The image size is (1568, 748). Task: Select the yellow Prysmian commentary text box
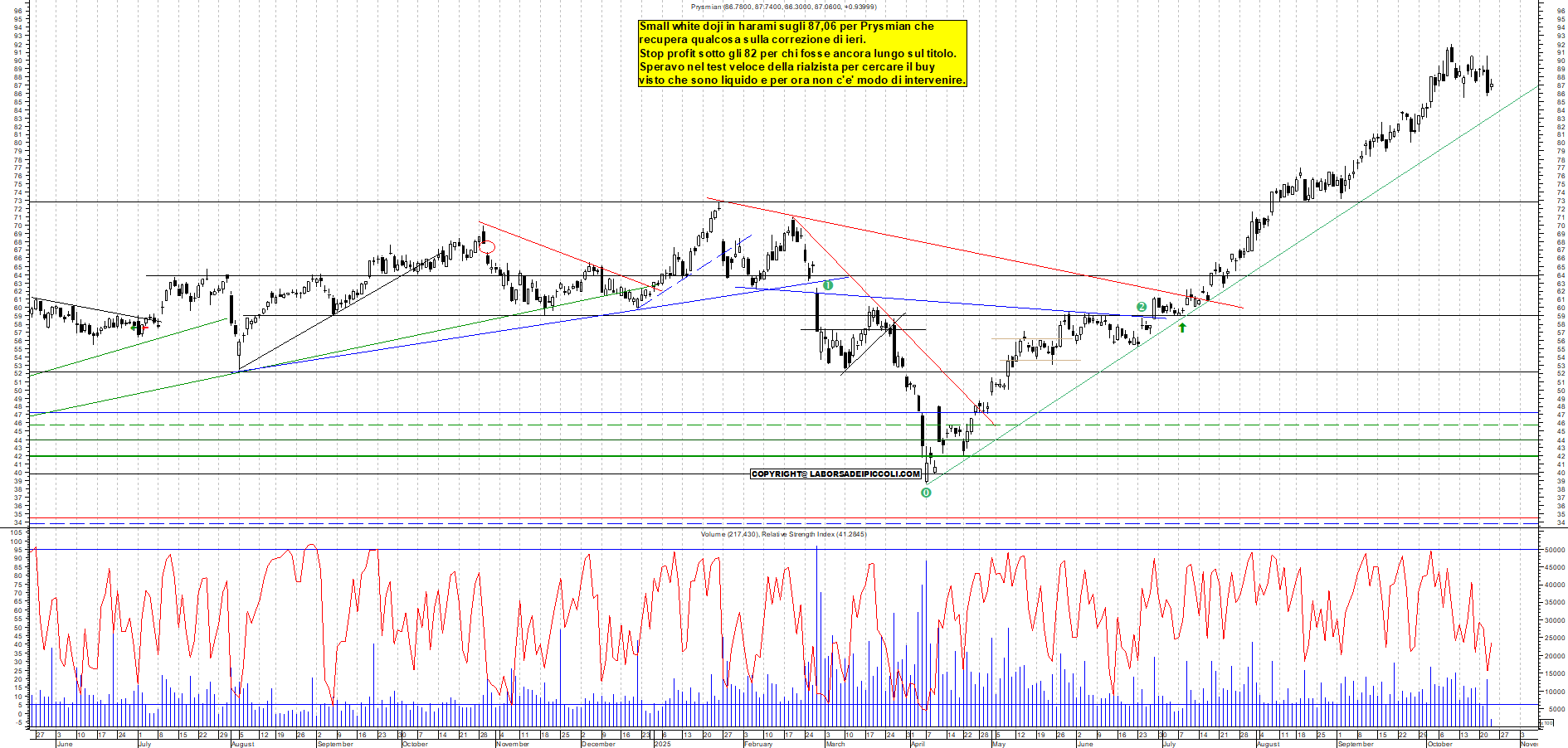pyautogui.click(x=802, y=53)
